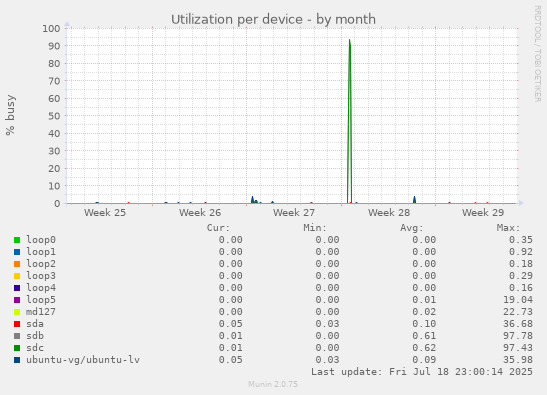This screenshot has width=547, height=395.
Task: Select the loop2 legend label
Action: (x=41, y=264)
